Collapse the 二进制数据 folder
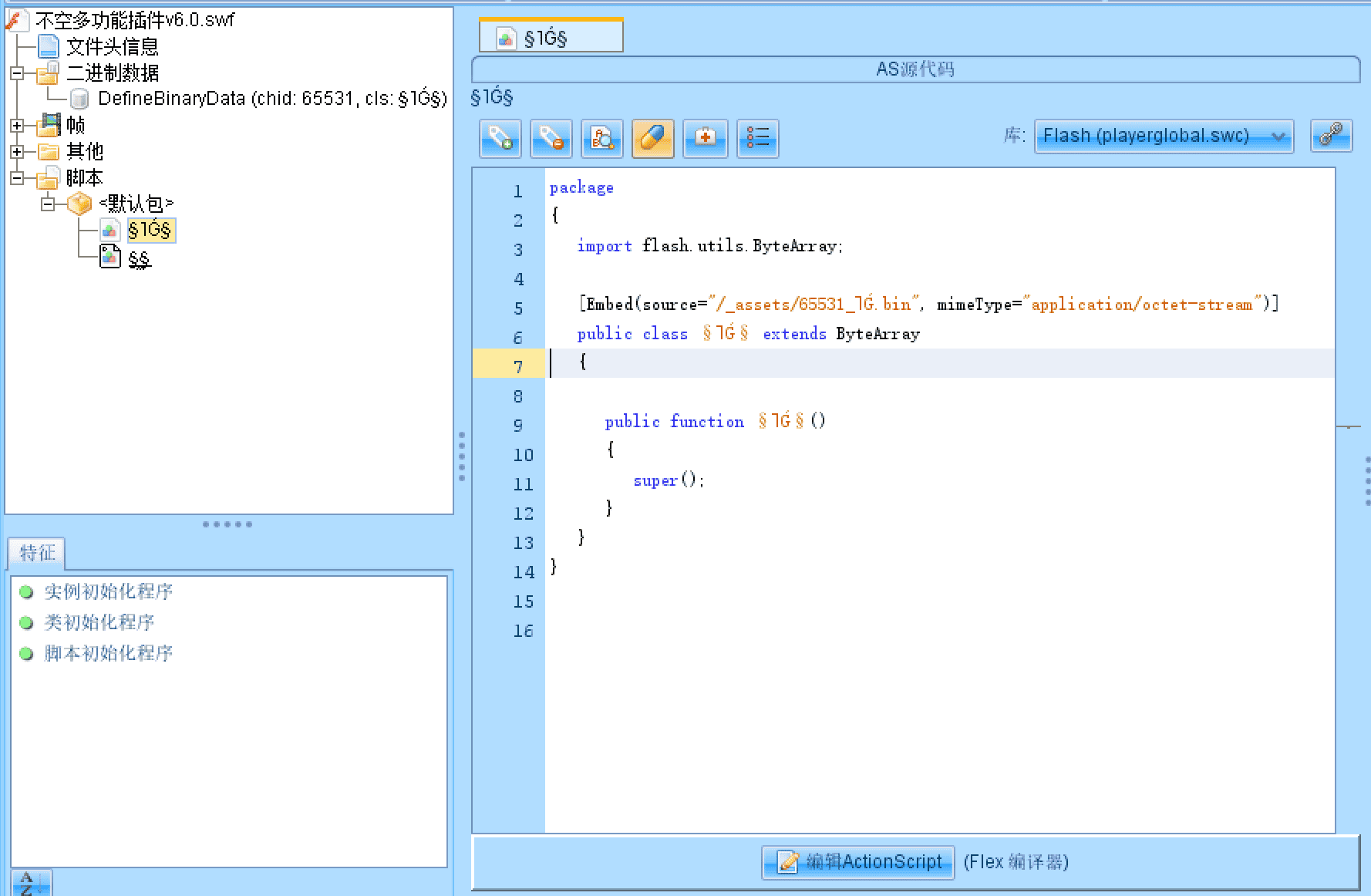This screenshot has width=1371, height=896. pyautogui.click(x=17, y=74)
